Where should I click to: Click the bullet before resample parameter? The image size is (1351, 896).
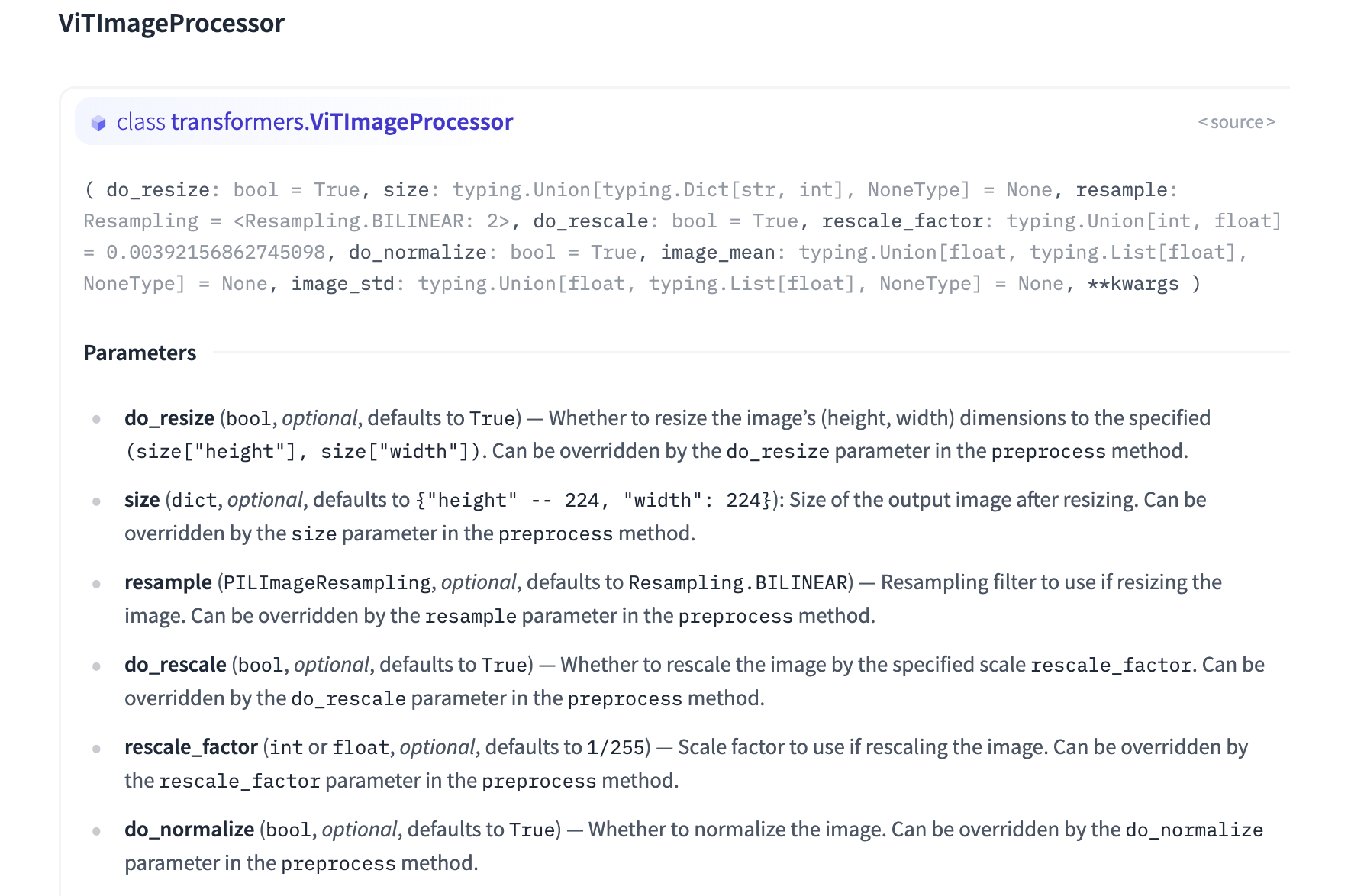click(97, 584)
